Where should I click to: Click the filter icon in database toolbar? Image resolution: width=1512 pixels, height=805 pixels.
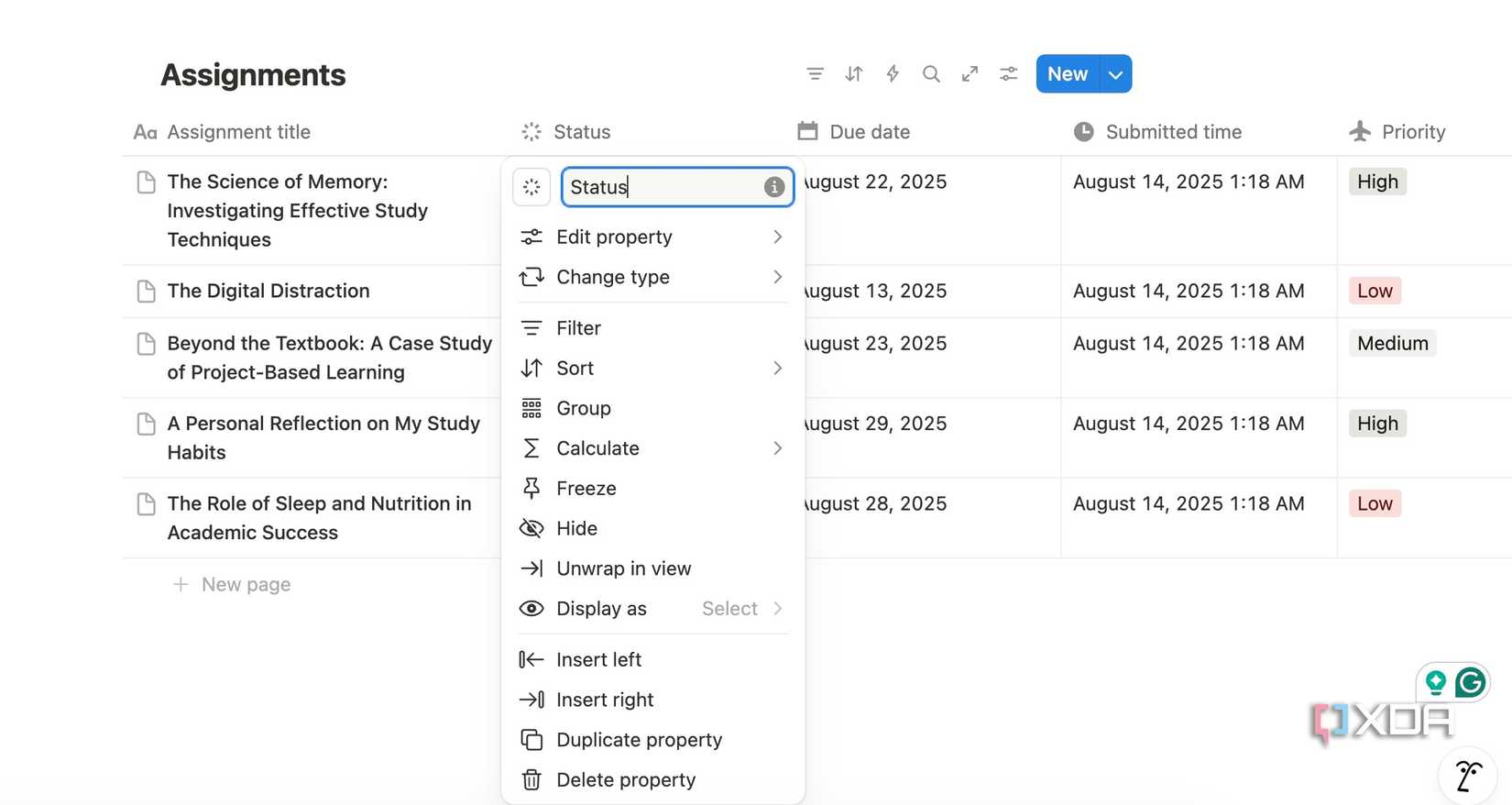tap(815, 74)
